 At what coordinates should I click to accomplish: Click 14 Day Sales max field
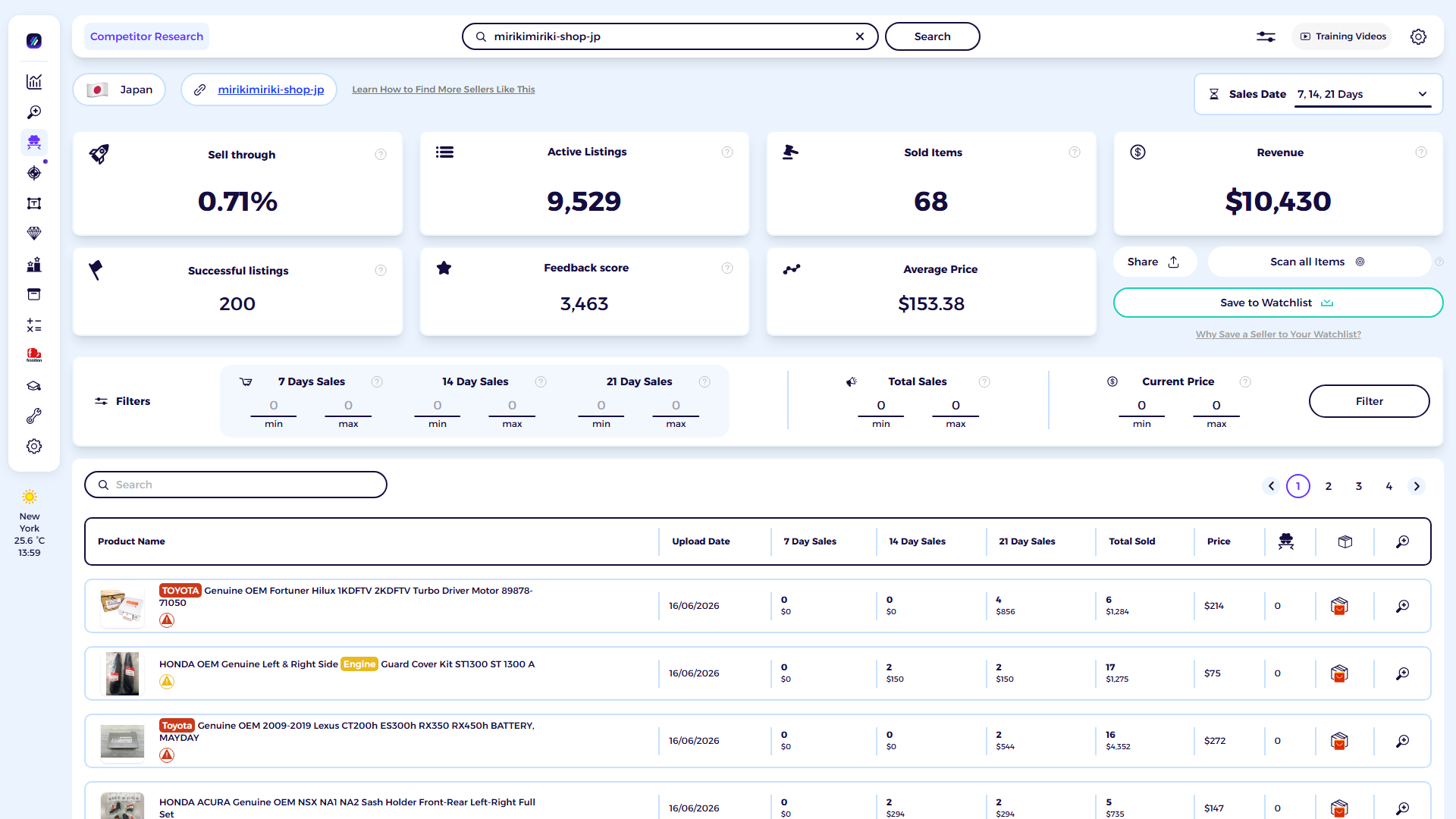pyautogui.click(x=512, y=406)
